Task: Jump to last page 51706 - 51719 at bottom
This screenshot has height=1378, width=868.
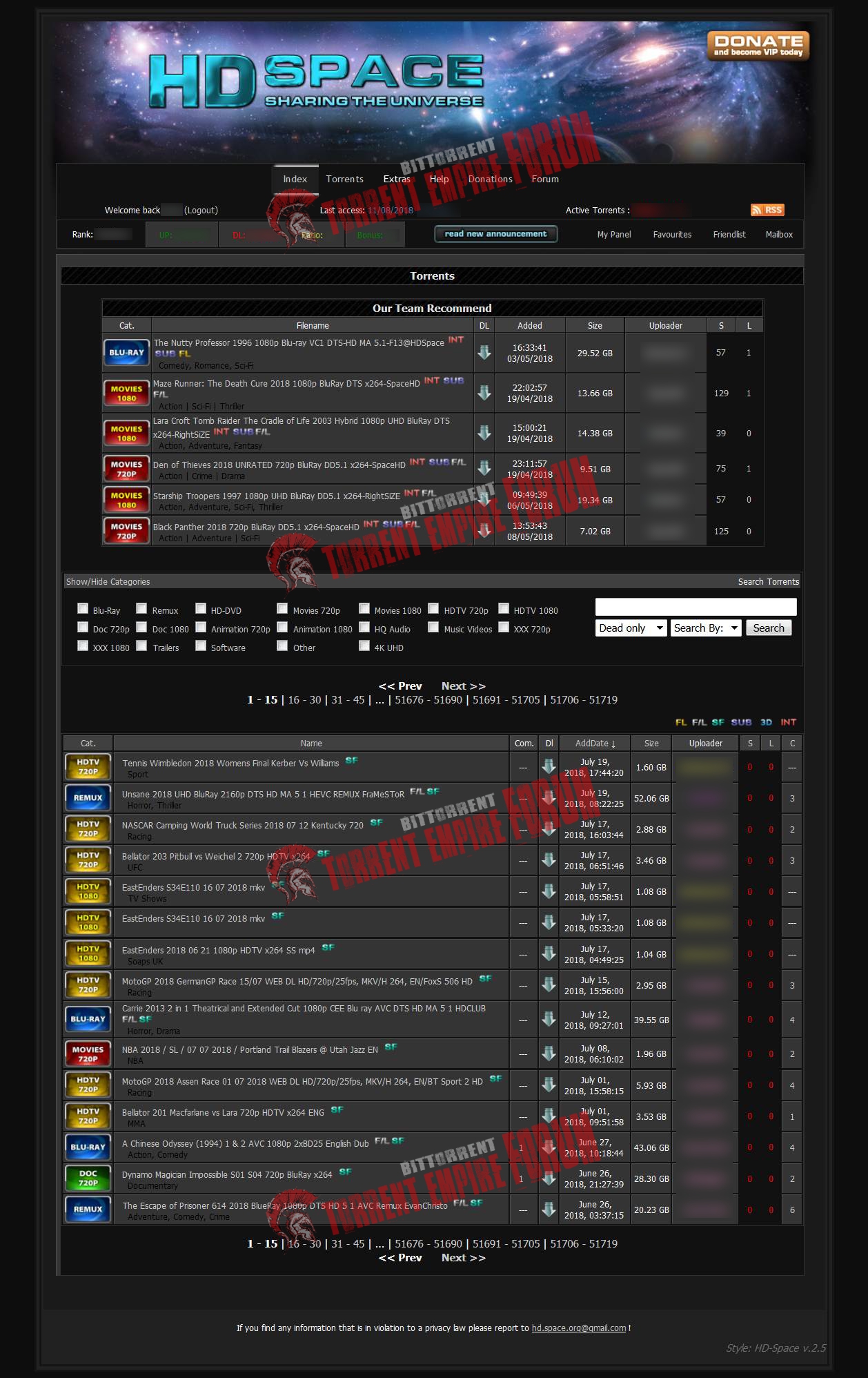Action: coord(584,1243)
